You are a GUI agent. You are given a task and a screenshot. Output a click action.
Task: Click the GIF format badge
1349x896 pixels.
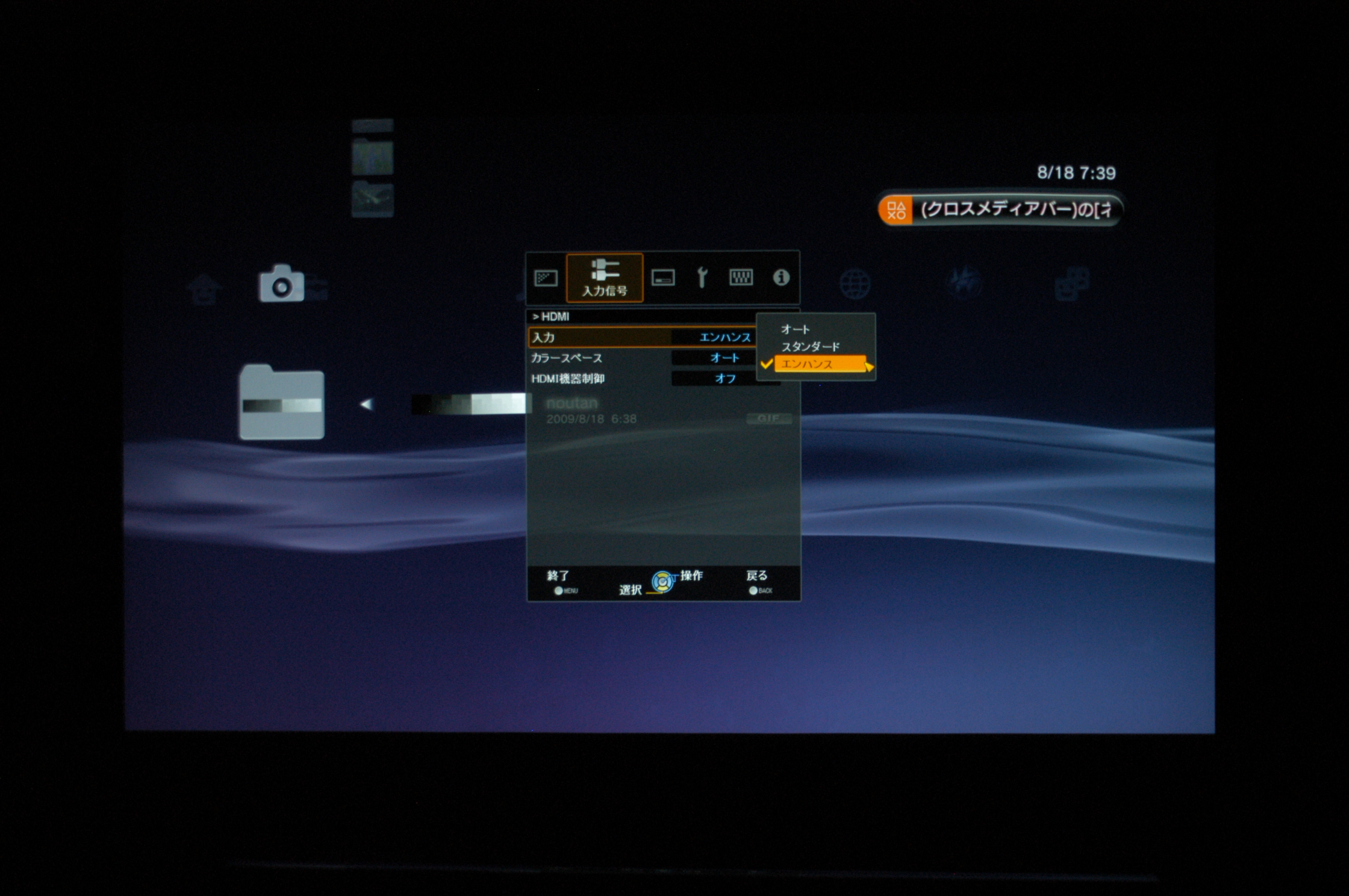tap(769, 418)
